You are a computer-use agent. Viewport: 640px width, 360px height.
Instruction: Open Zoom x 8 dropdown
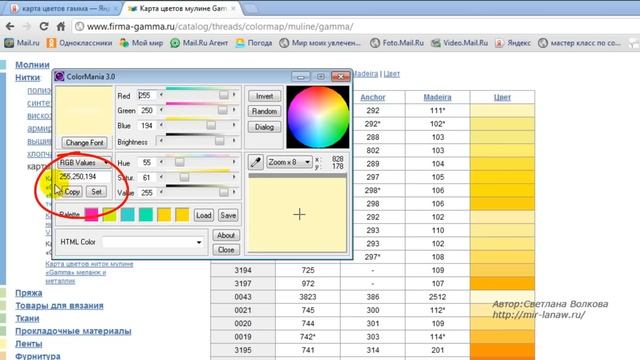pyautogui.click(x=289, y=162)
